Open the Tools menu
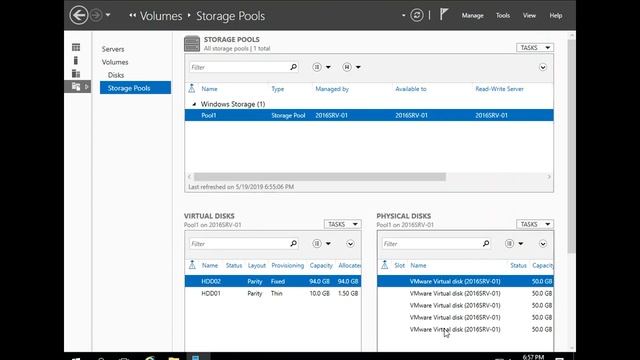Image resolution: width=640 pixels, height=360 pixels. coord(502,16)
